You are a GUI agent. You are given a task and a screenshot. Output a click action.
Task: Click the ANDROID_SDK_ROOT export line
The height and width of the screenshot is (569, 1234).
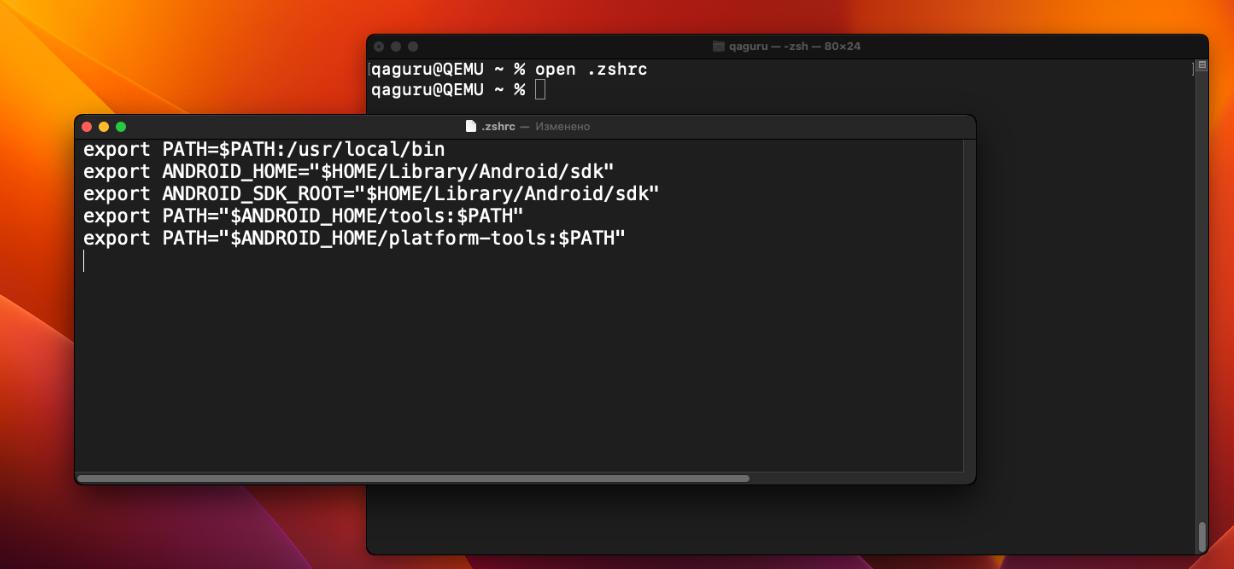pos(371,194)
